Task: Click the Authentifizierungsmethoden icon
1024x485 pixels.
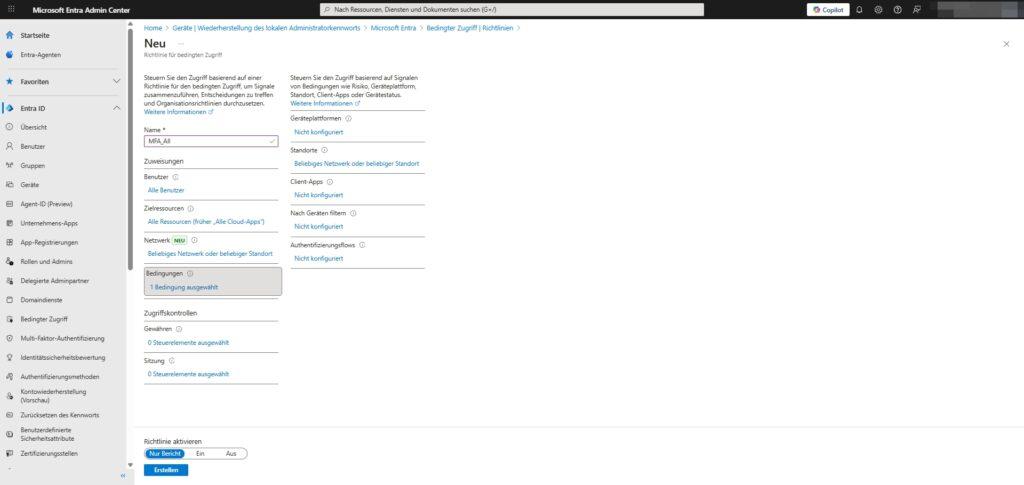Action: 10,377
